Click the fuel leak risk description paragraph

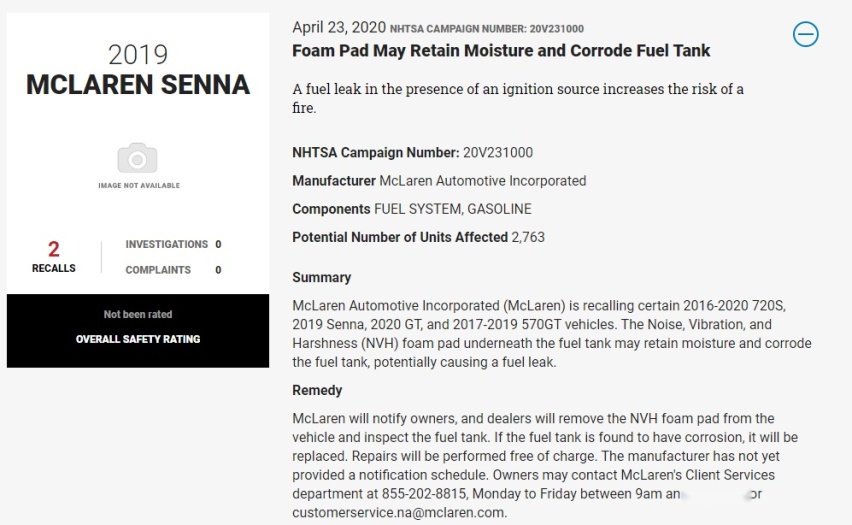(x=518, y=98)
